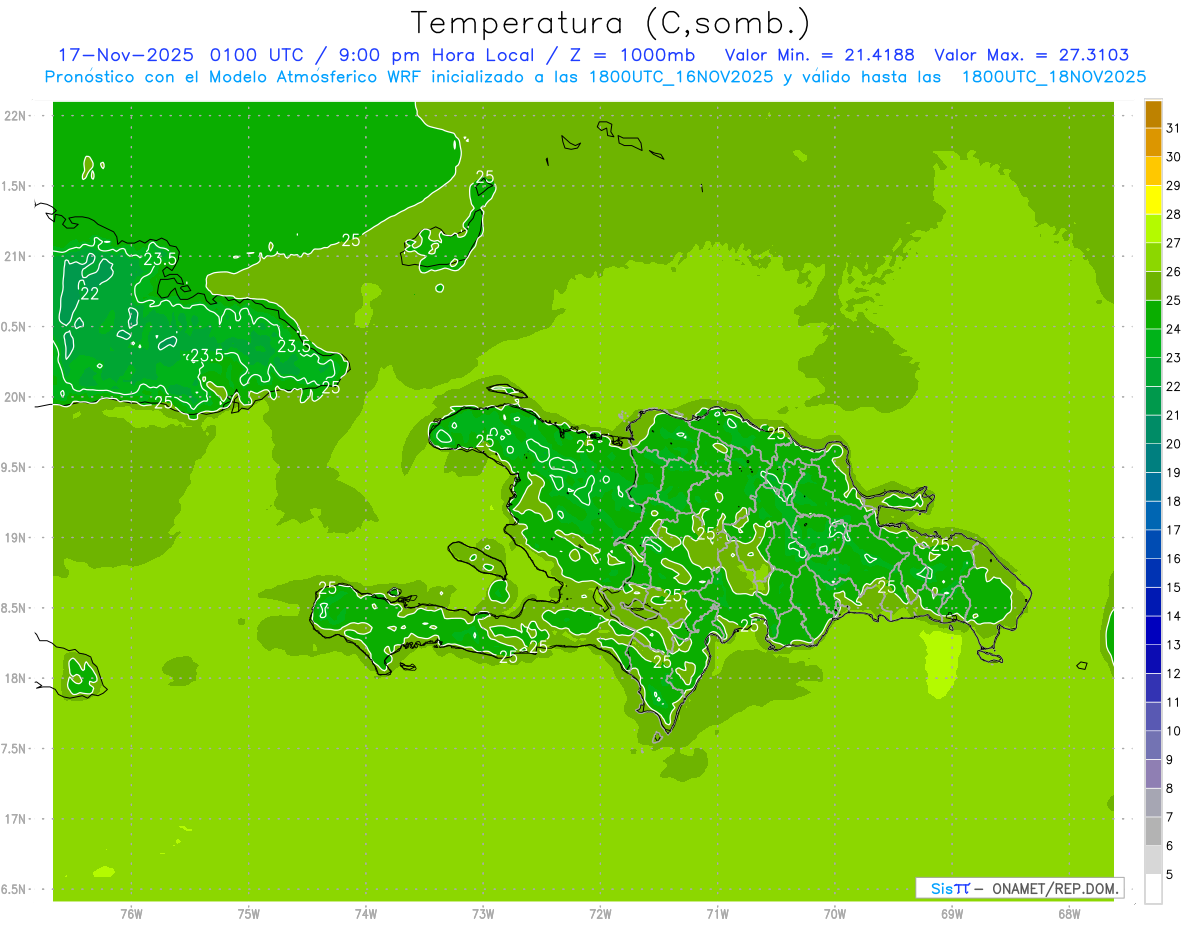Click the 76W longitude axis label
Viewport: 1200px width, 927px height.
click(x=132, y=914)
